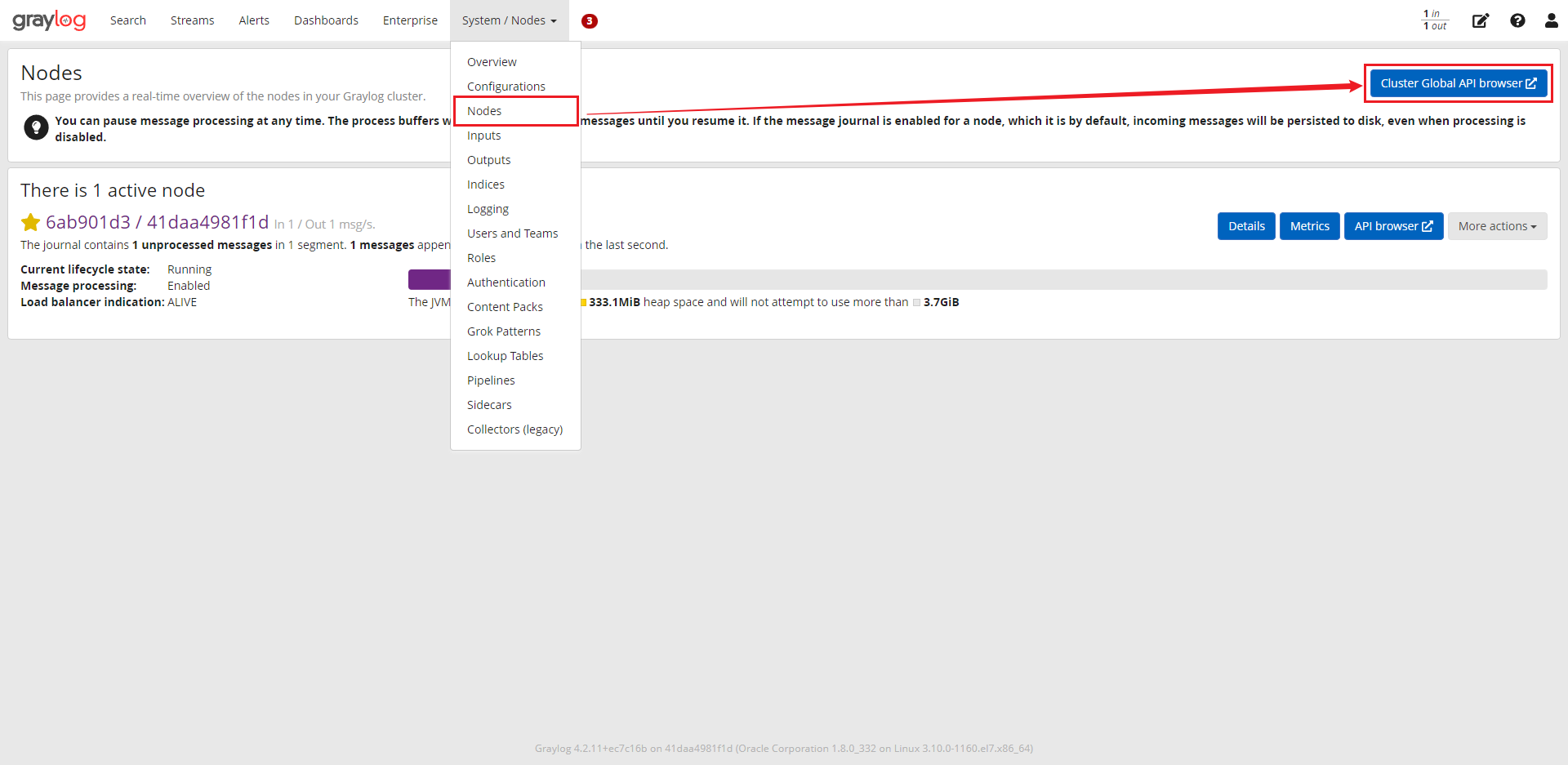1568x765 pixels.
Task: Click the Graylog version footer text
Action: (784, 748)
